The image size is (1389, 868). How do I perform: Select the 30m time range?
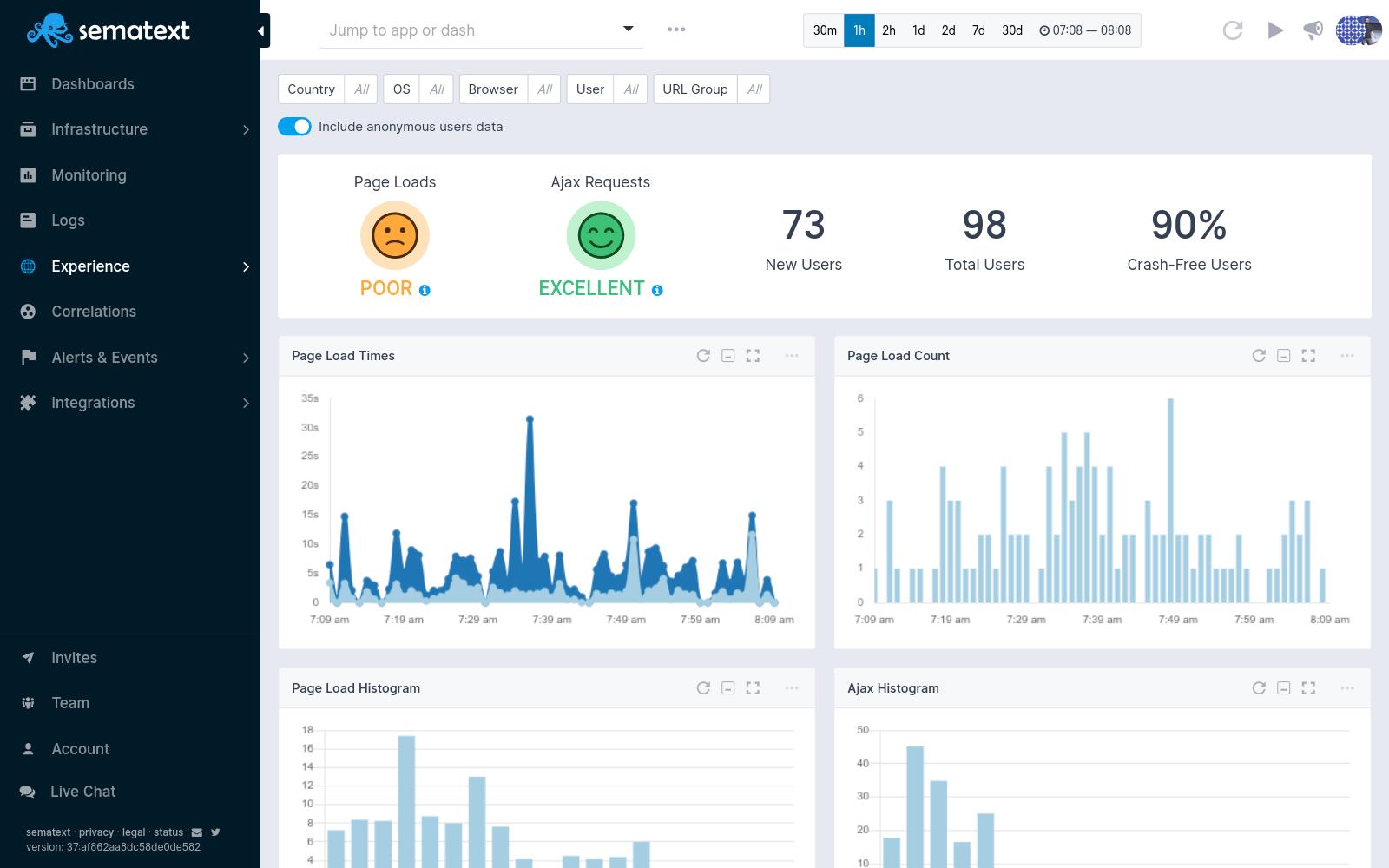click(824, 30)
